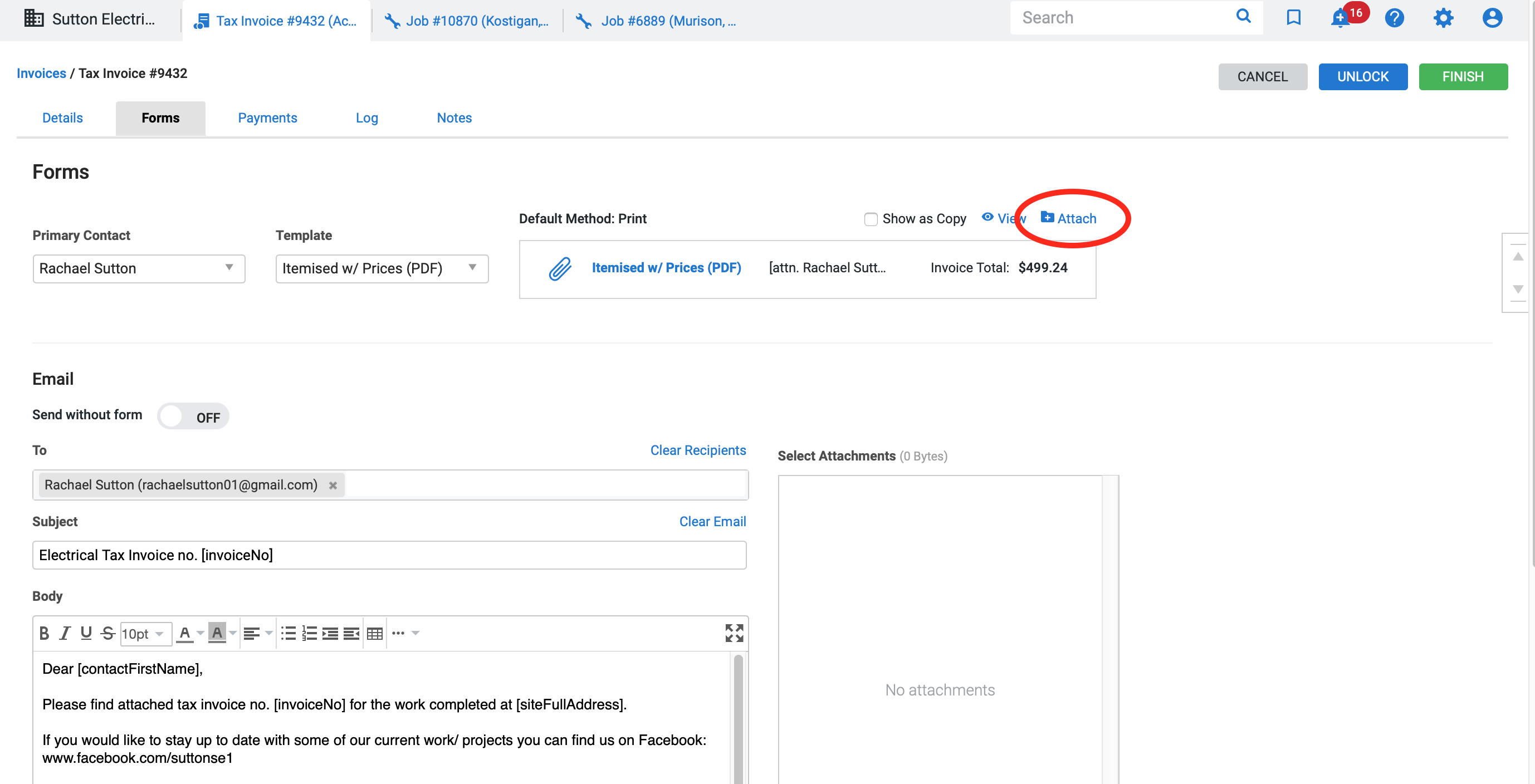1535x784 pixels.
Task: Open the settings gear icon
Action: tap(1443, 18)
